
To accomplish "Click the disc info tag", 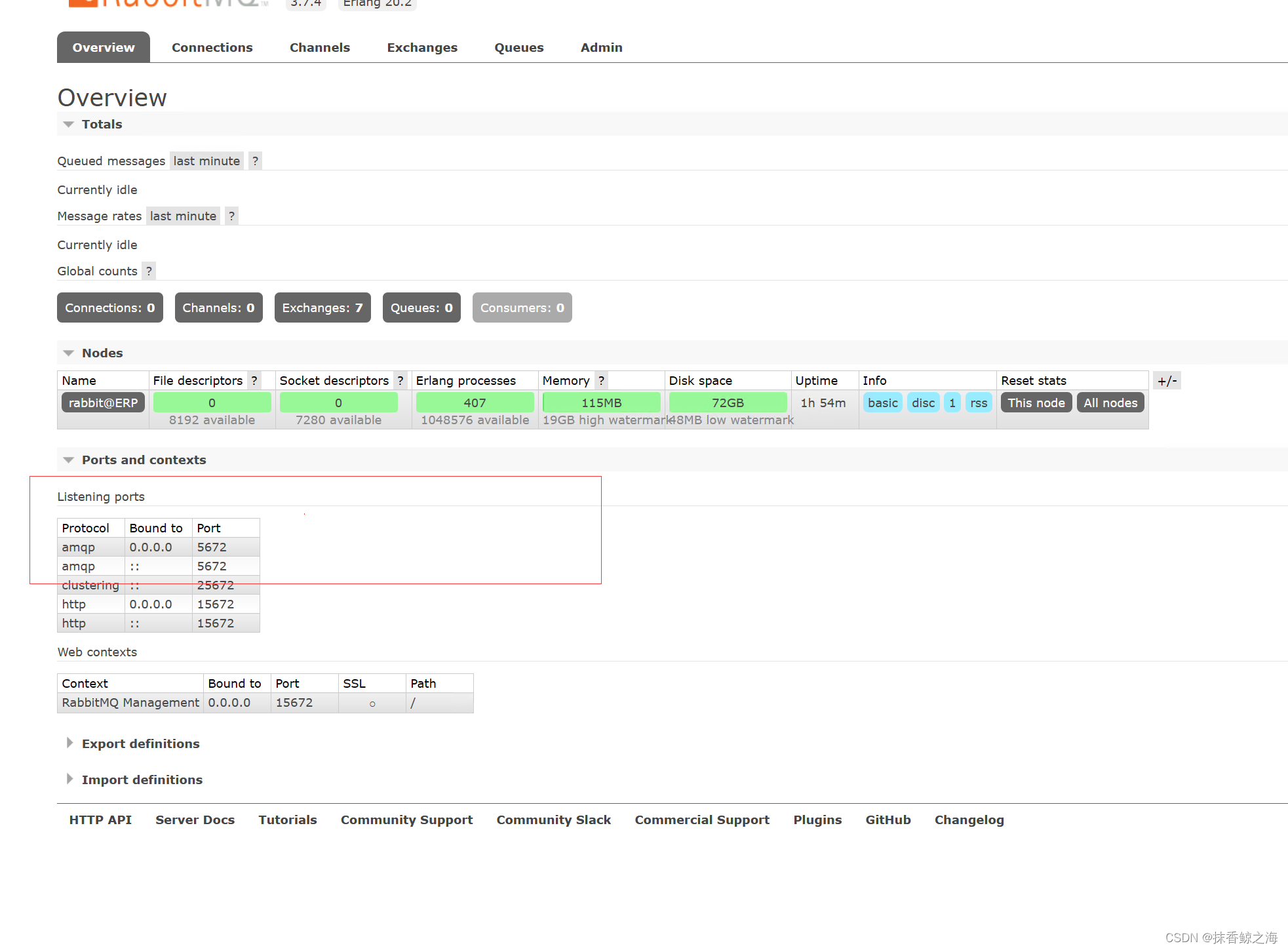I will [923, 403].
